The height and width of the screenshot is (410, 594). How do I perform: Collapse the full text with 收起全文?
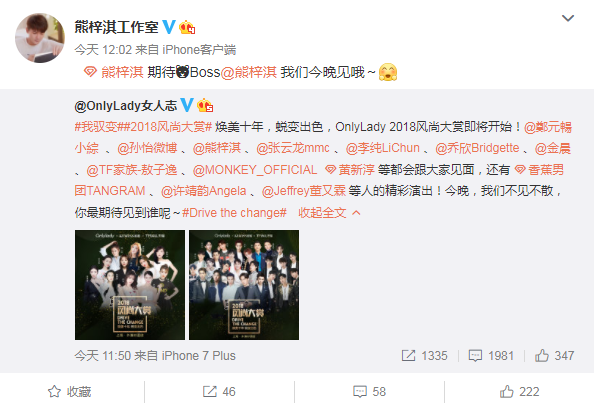point(329,213)
